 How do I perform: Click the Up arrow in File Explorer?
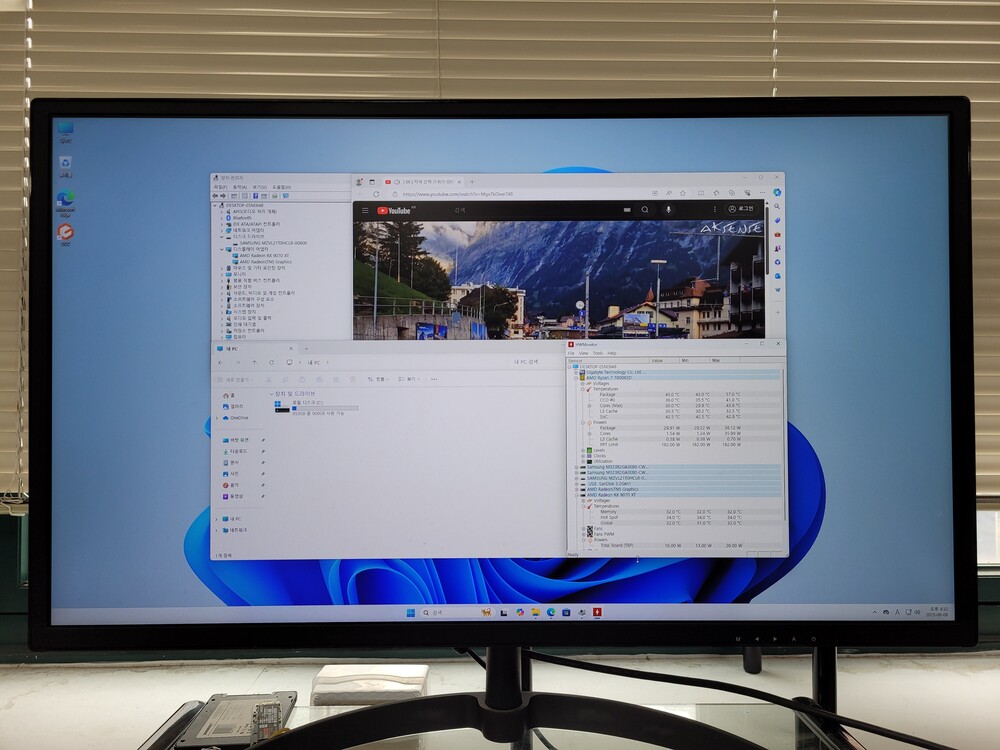coord(254,362)
